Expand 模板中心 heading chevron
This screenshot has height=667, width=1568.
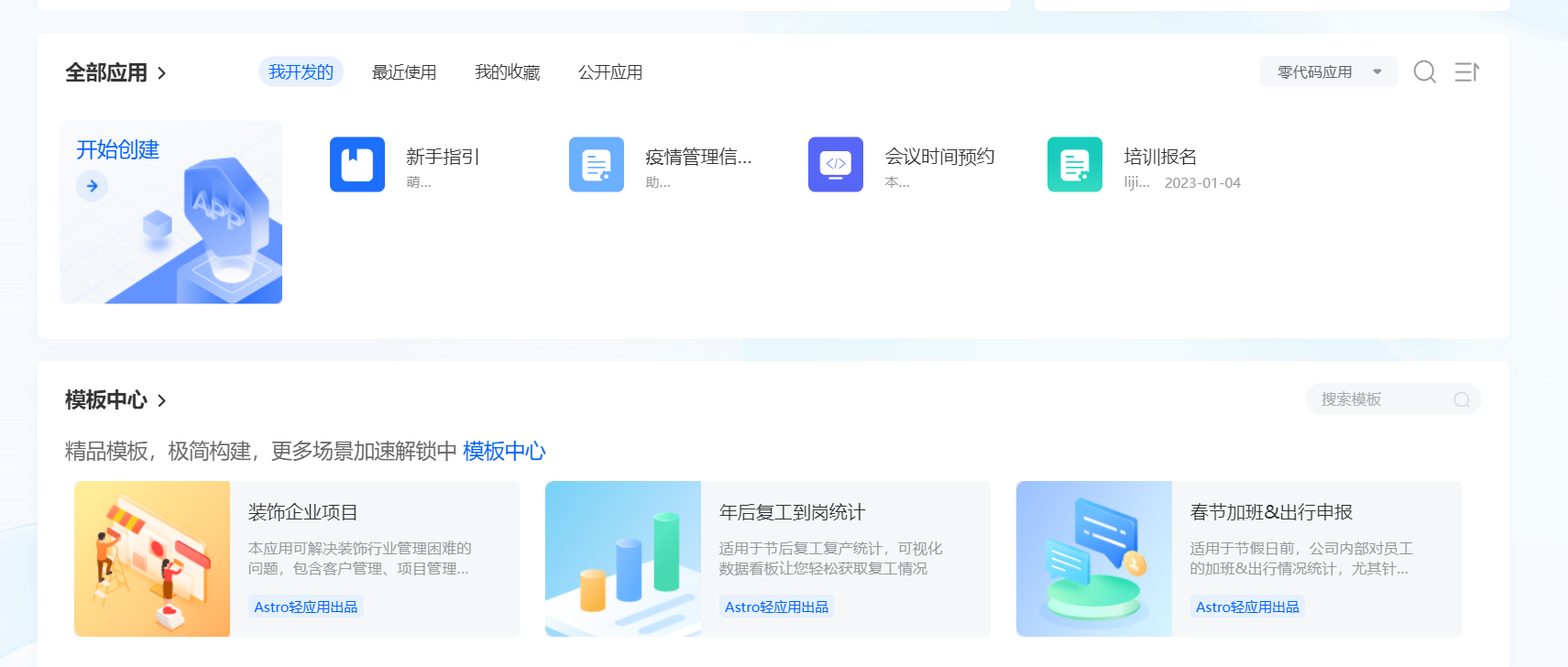pyautogui.click(x=162, y=400)
